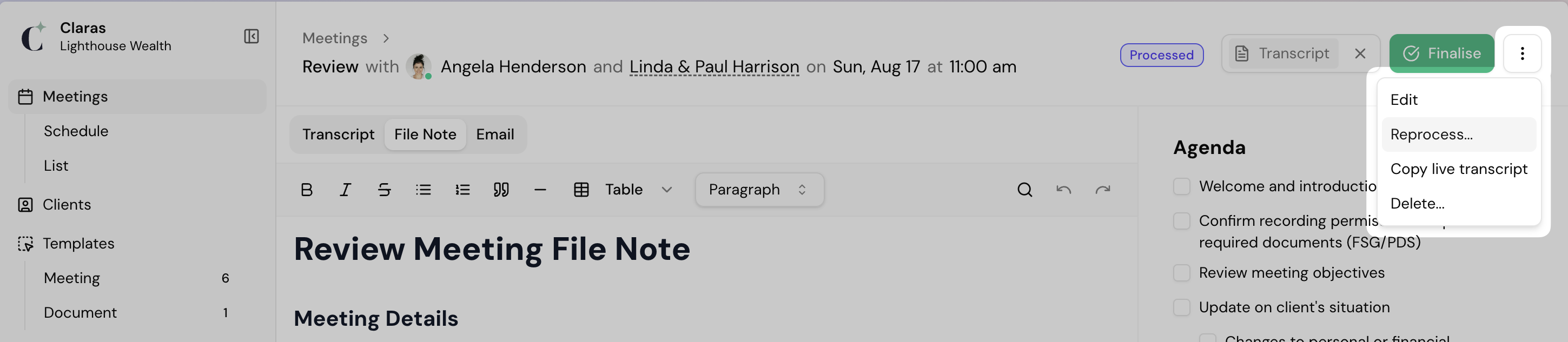Undo the last edit
The width and height of the screenshot is (1568, 342).
pos(1063,190)
